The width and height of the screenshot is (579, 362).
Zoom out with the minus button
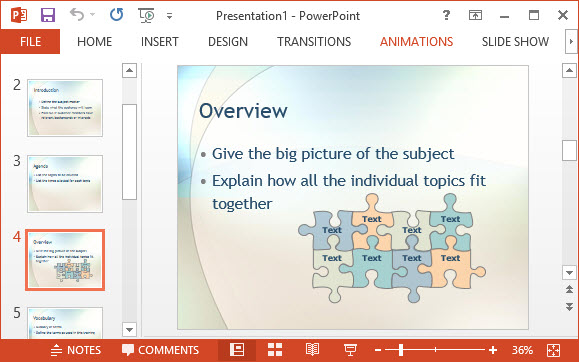click(378, 349)
